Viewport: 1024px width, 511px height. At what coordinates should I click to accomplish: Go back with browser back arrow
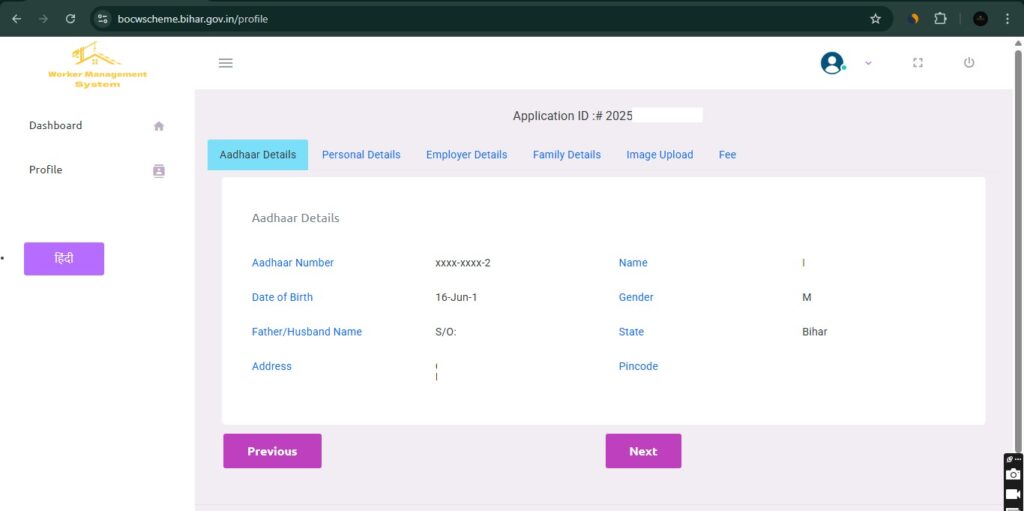pyautogui.click(x=16, y=19)
